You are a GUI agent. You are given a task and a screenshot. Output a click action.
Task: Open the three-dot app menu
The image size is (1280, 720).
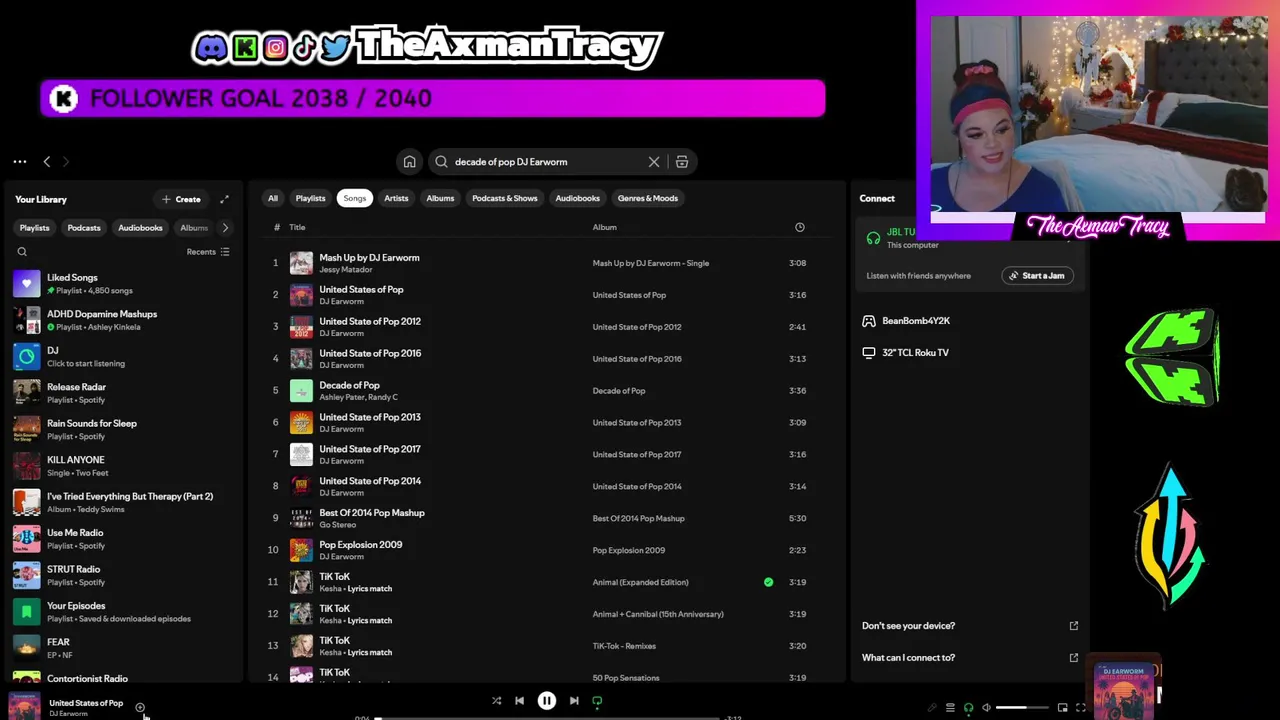click(x=20, y=161)
